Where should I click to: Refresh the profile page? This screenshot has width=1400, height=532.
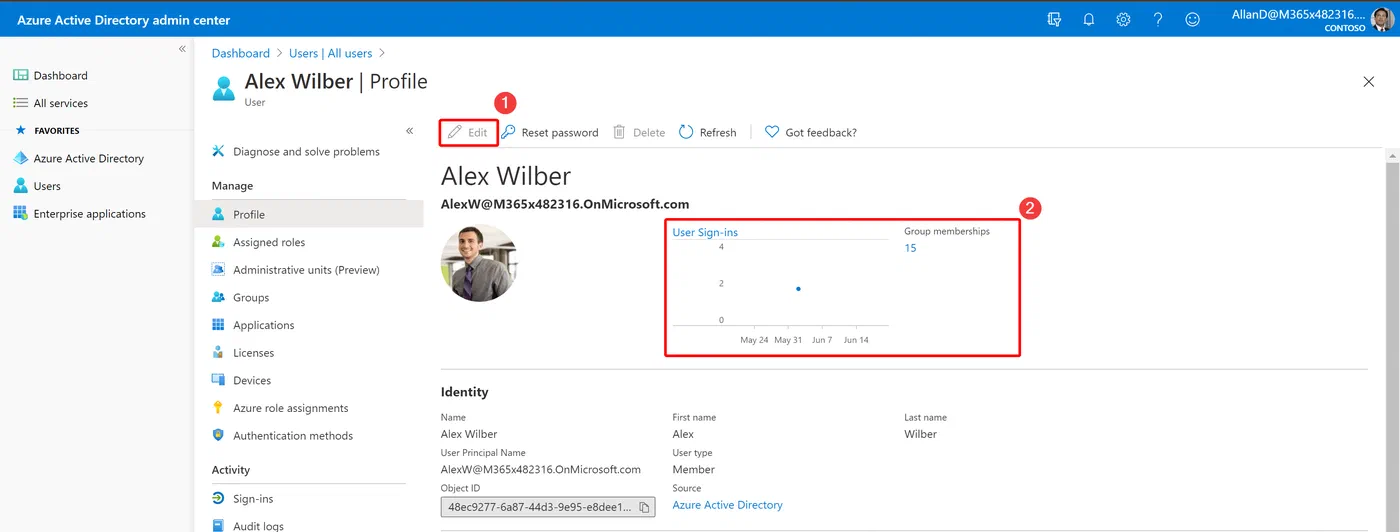tap(707, 132)
